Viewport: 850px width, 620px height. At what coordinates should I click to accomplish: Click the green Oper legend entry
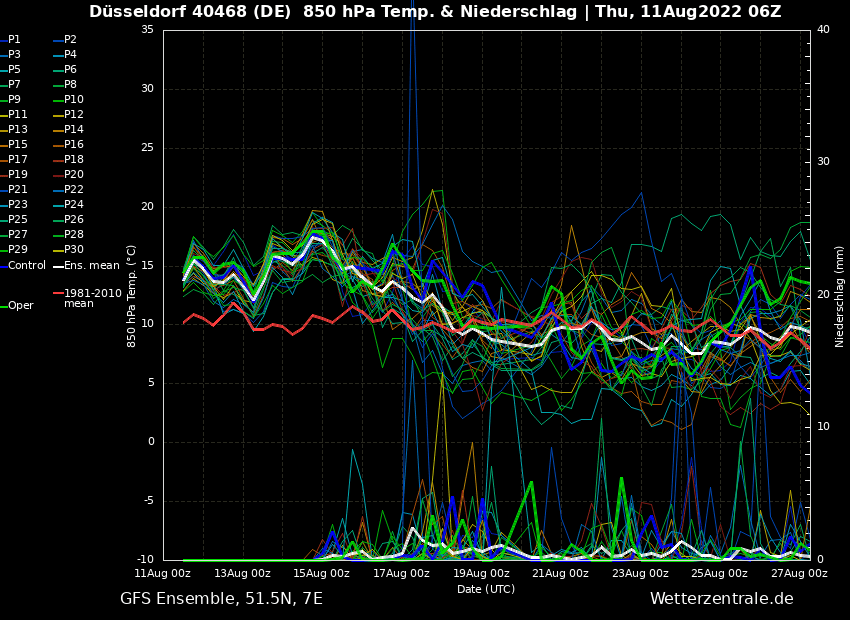click(x=20, y=306)
